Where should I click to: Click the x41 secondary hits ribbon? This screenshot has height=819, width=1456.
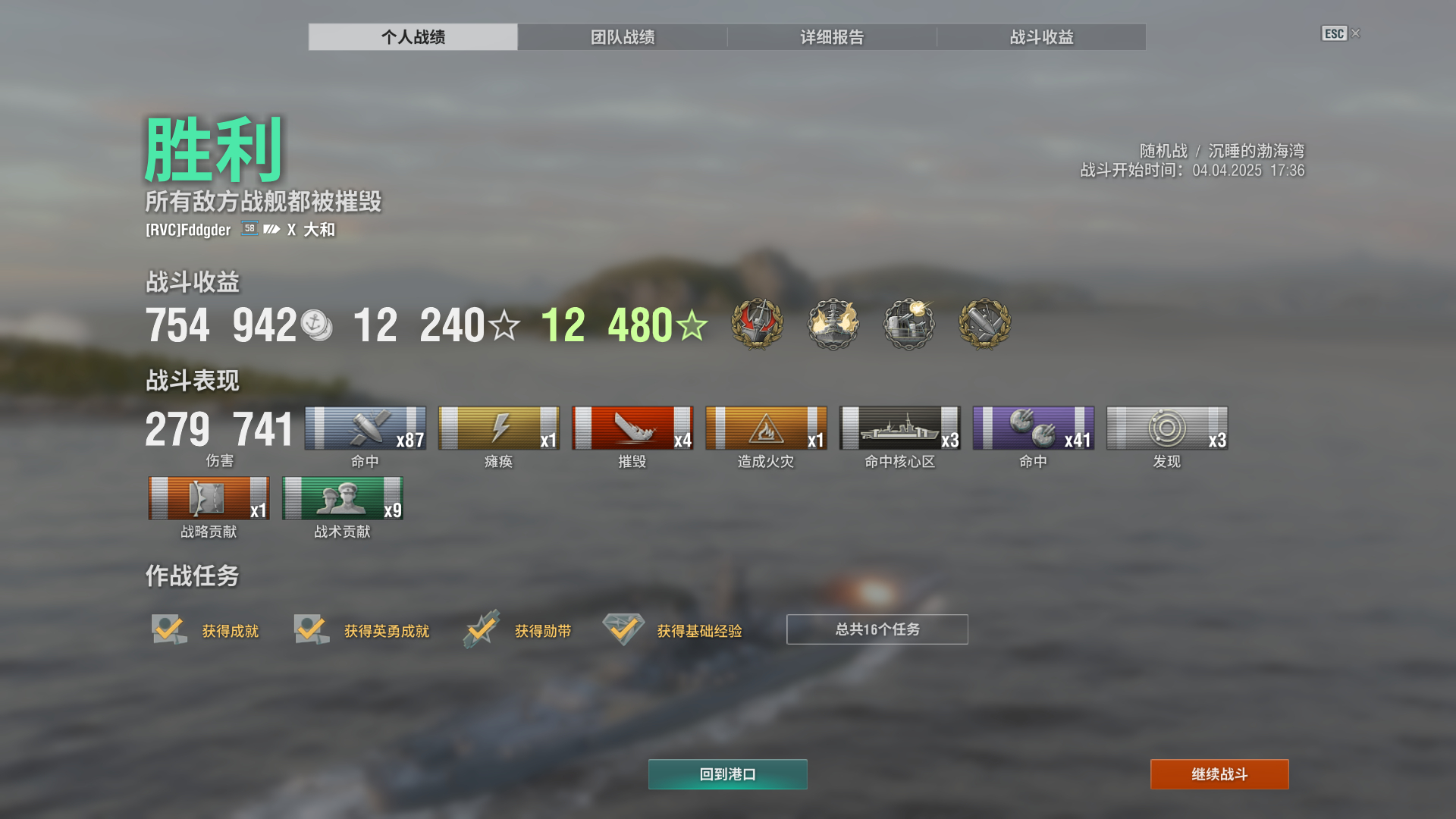(1034, 428)
